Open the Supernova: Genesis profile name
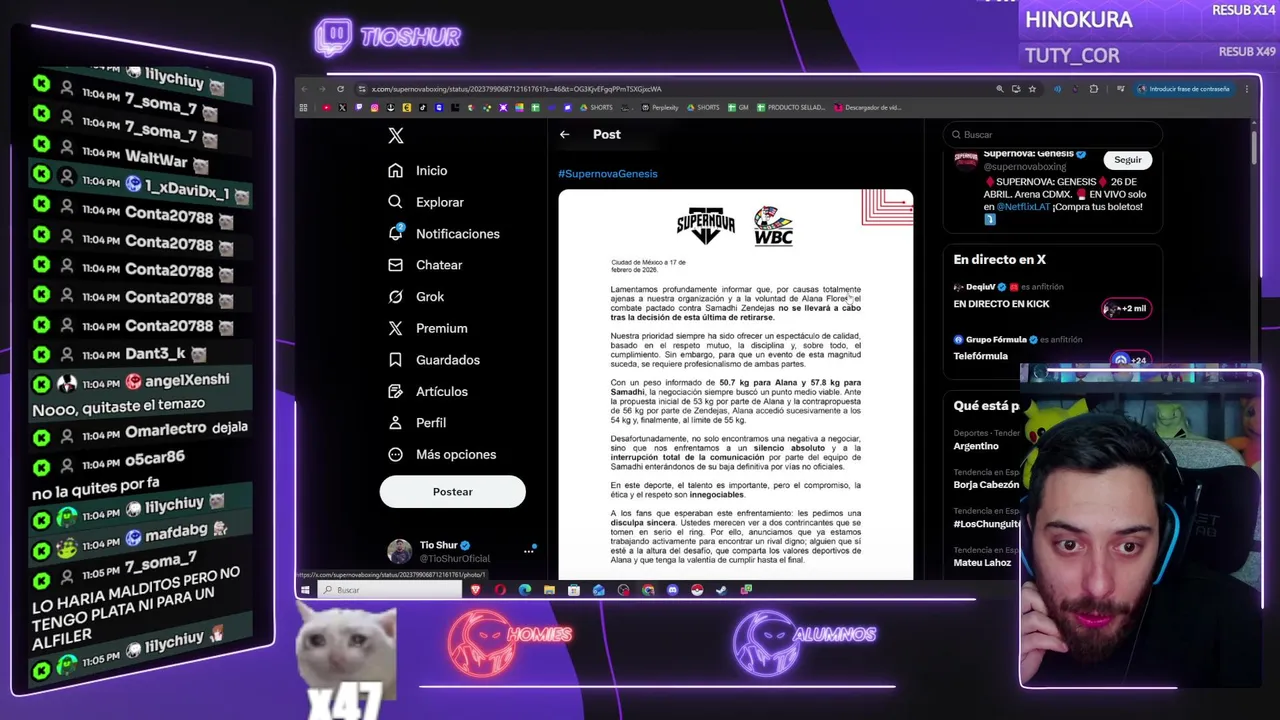This screenshot has width=1280, height=720. pos(1028,154)
